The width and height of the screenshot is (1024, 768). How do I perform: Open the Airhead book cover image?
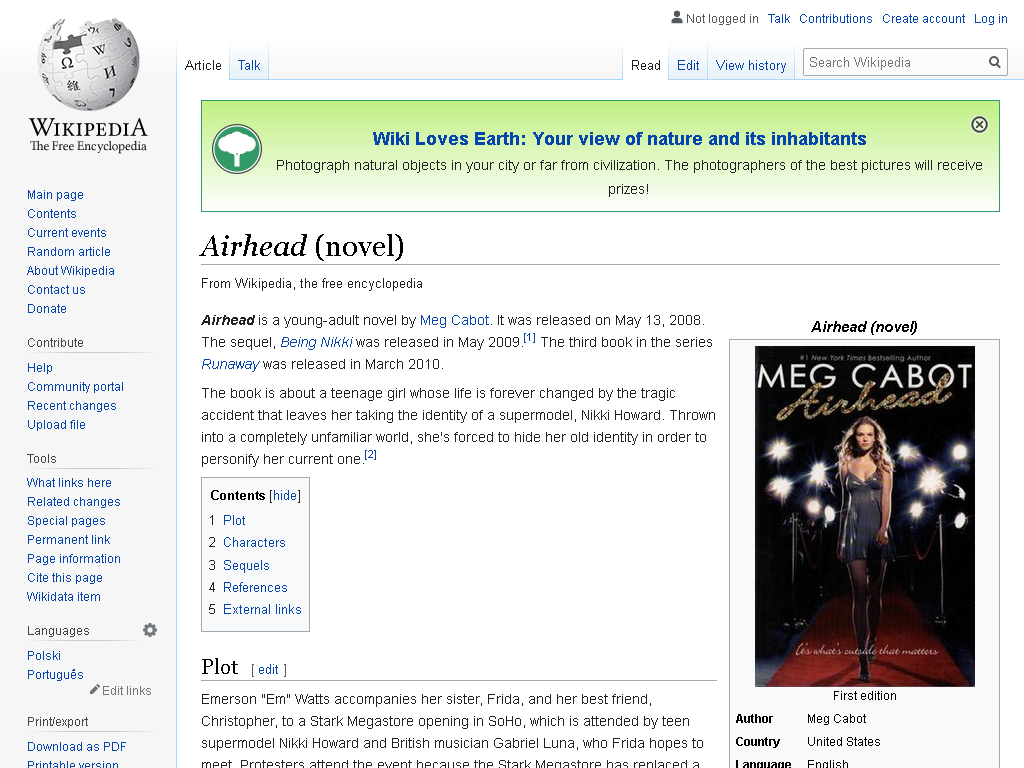(865, 516)
